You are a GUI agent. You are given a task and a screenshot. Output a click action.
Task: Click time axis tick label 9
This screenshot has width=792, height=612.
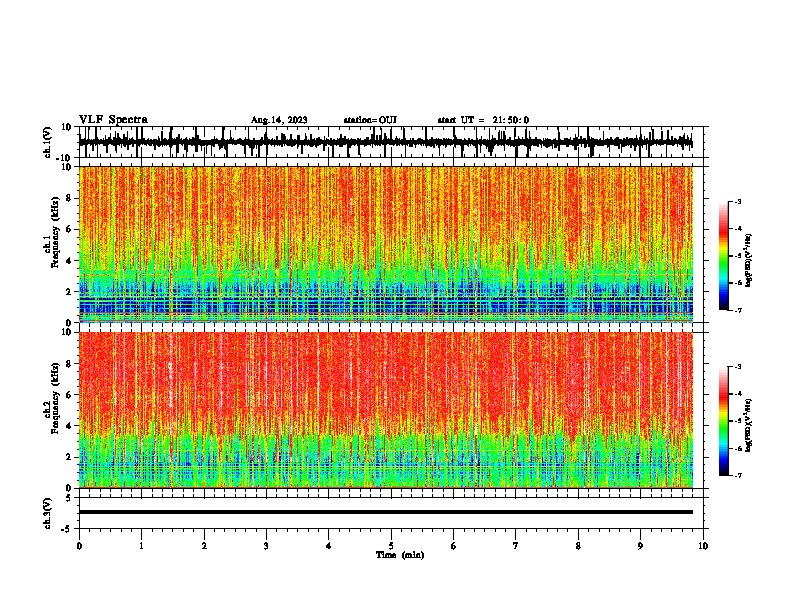click(x=640, y=546)
